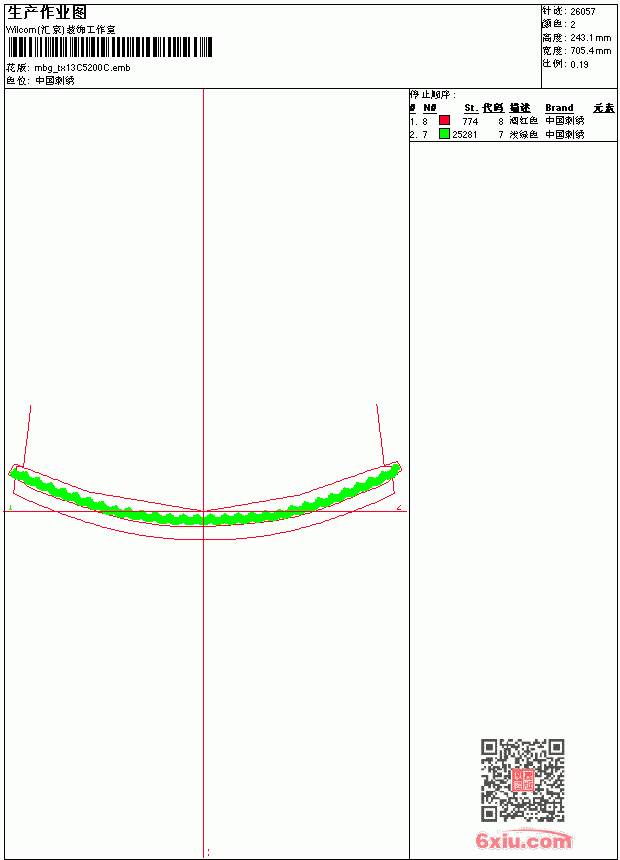
Task: Click the 颜色: 2 color count line
Action: click(559, 24)
